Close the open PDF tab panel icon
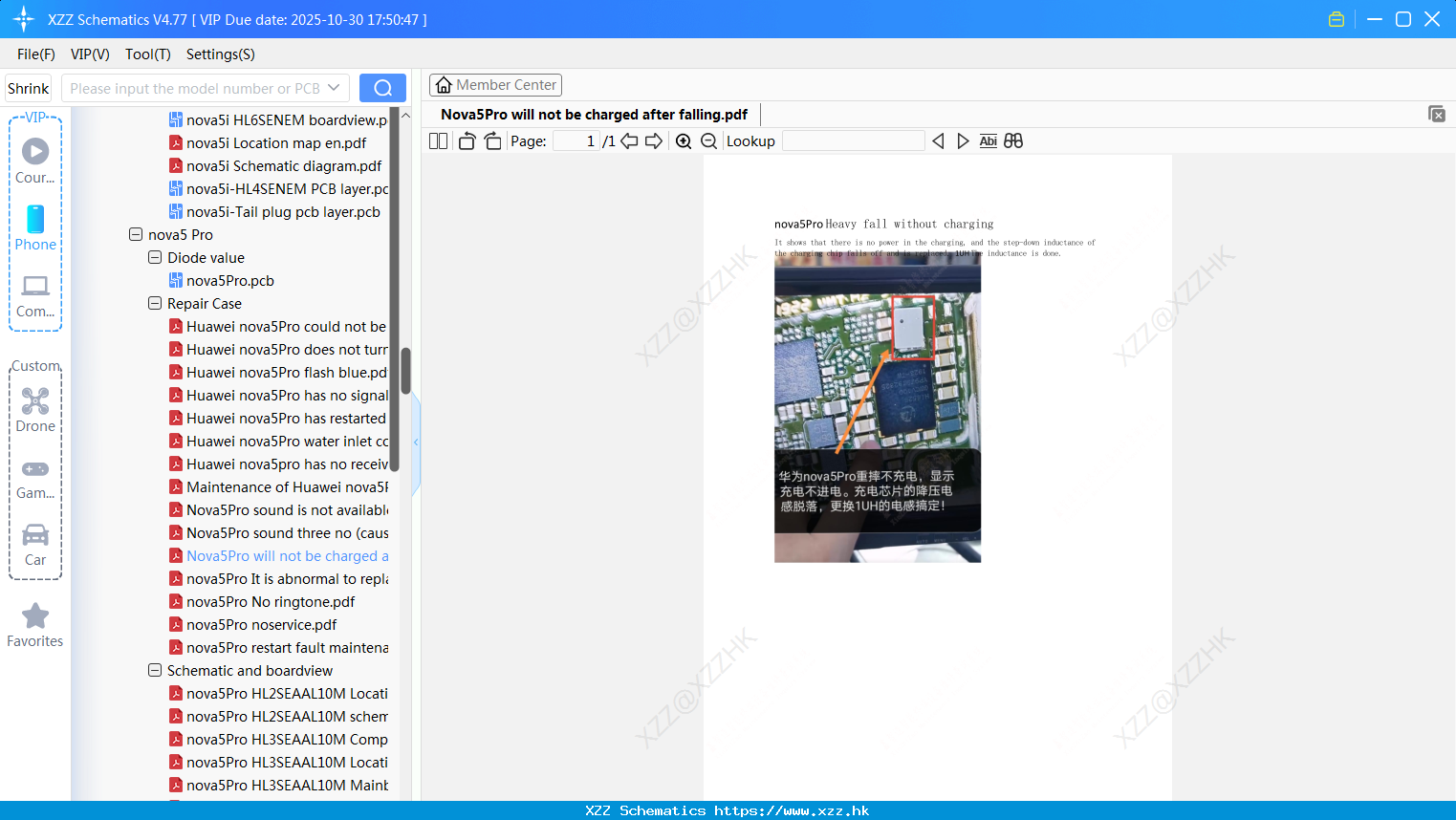Viewport: 1456px width, 820px height. tap(1437, 114)
